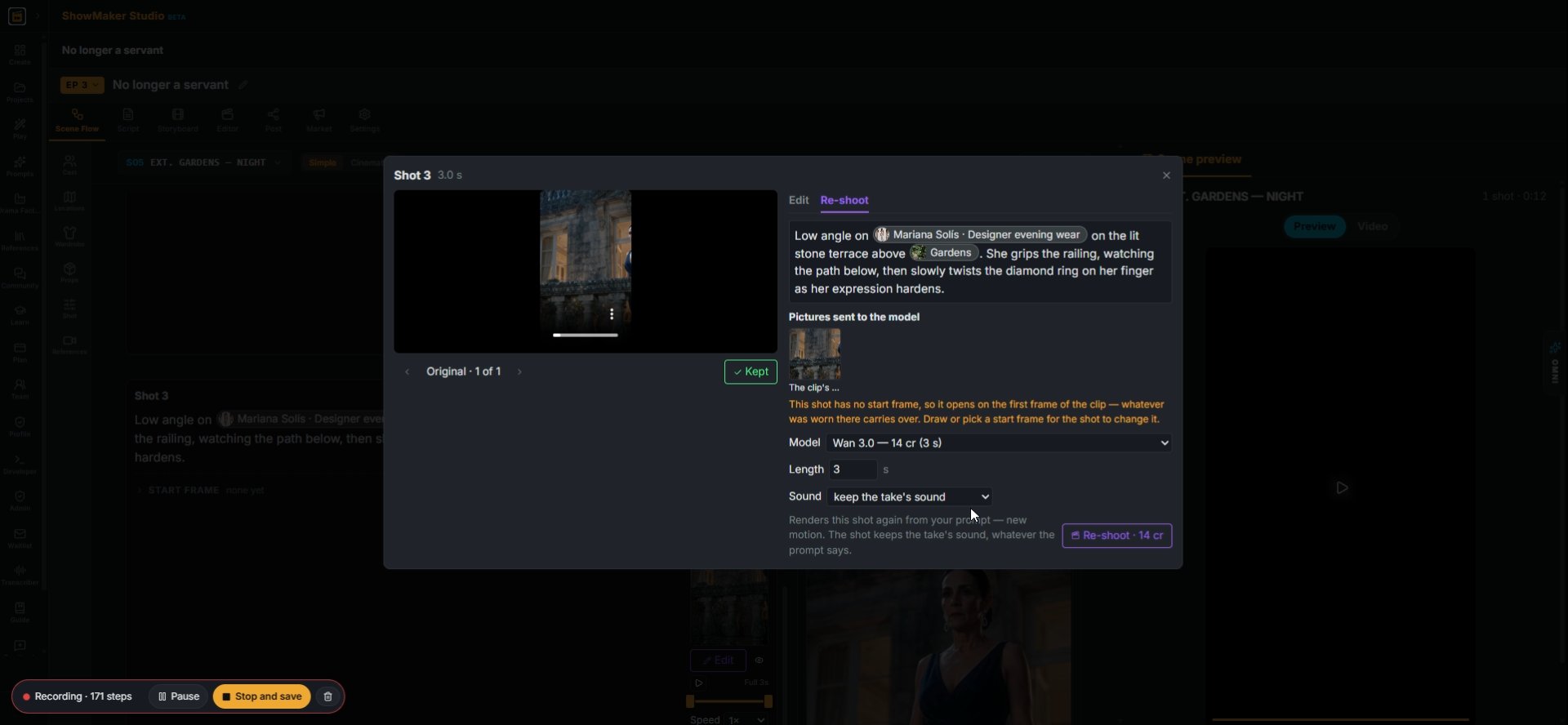Click the Re-shoot · 14 cr button
Screen dimensions: 1568x725
coord(1116,536)
